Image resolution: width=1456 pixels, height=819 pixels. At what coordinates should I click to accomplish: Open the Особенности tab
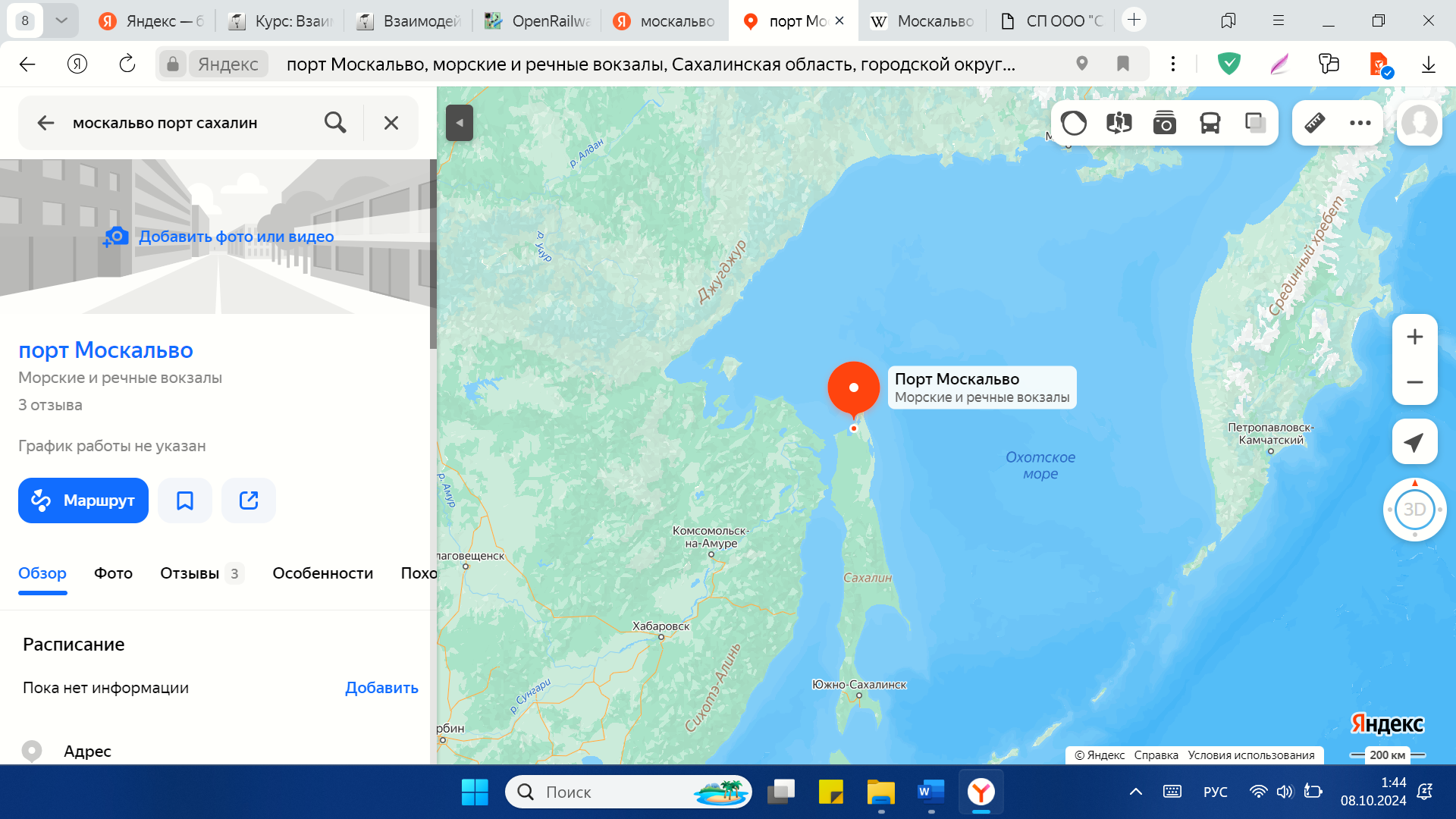[323, 573]
